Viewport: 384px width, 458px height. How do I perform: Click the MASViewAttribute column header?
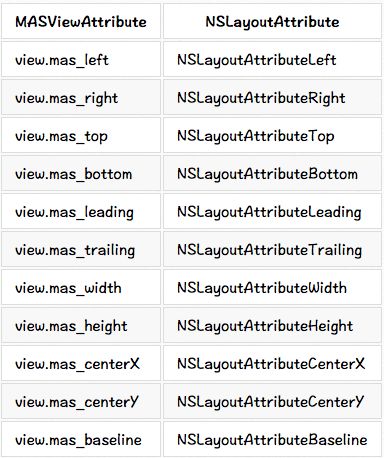pyautogui.click(x=81, y=22)
